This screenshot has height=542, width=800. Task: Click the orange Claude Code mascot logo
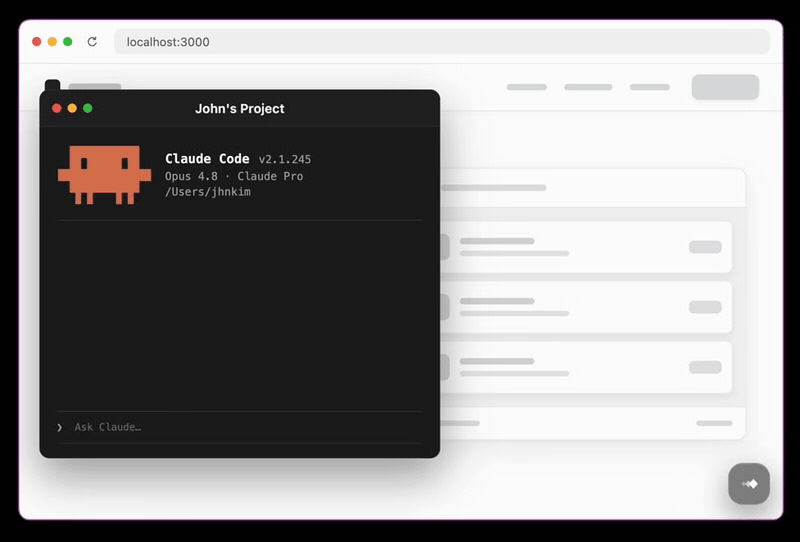[x=105, y=175]
